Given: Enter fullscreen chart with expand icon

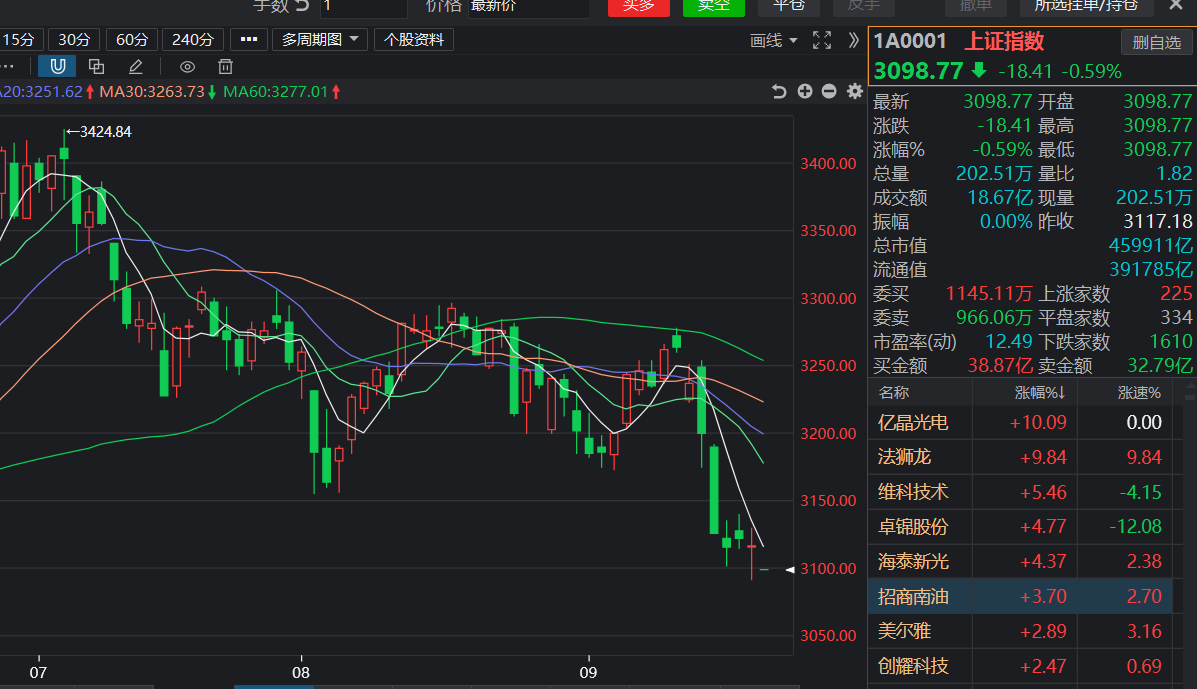Looking at the screenshot, I should [822, 40].
